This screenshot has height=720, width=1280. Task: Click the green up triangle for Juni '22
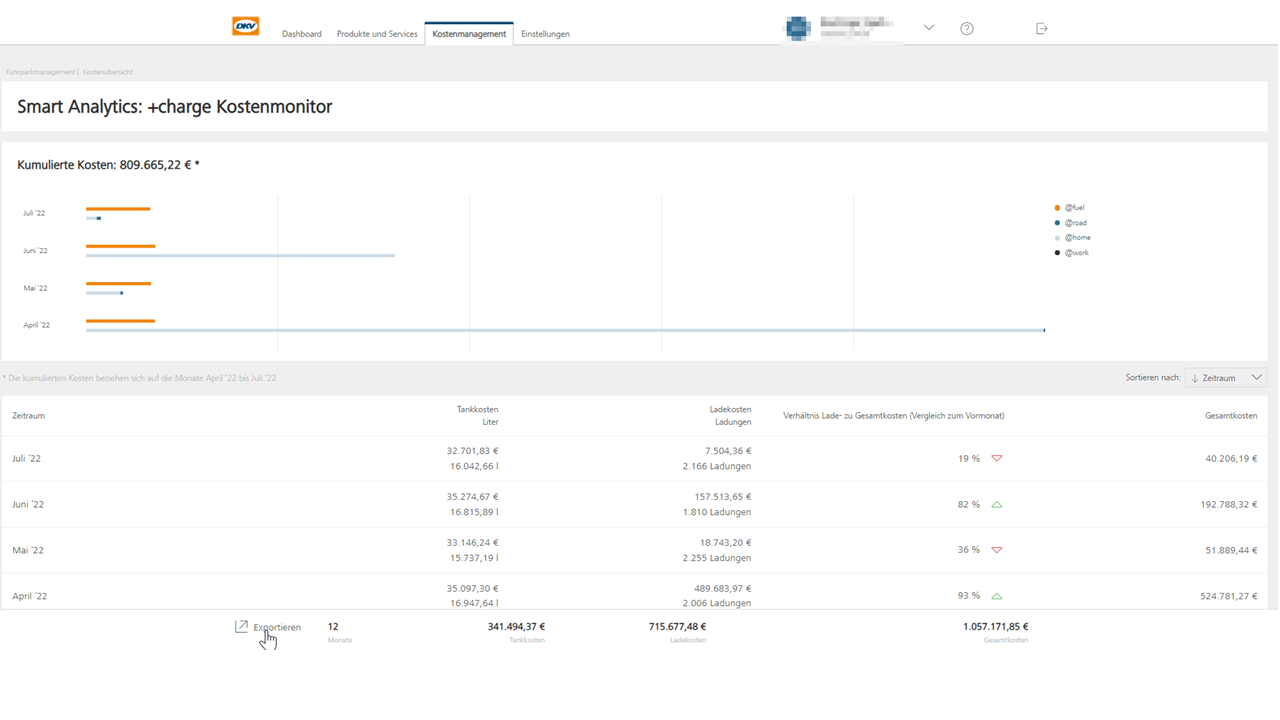click(997, 505)
